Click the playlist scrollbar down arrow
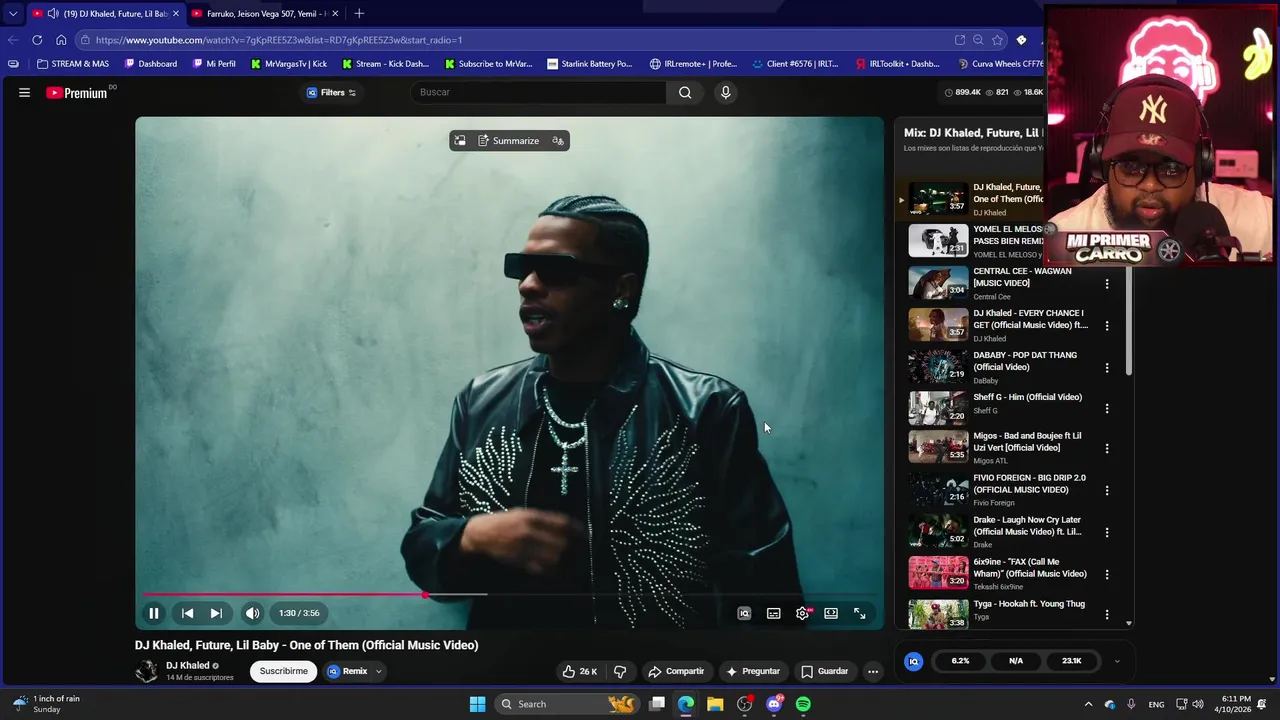Viewport: 1280px width, 720px height. (x=1129, y=623)
